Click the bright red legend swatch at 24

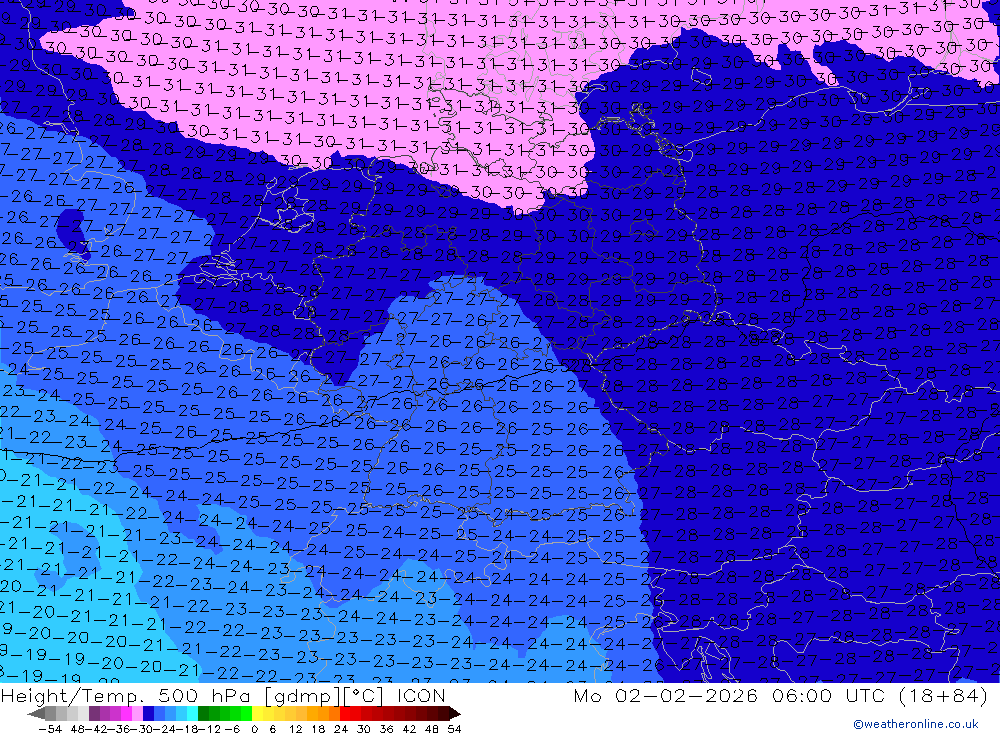coord(345,714)
